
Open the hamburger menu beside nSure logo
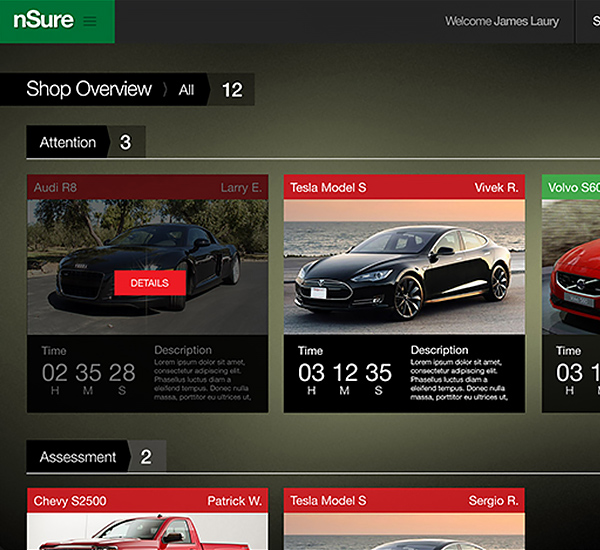90,21
